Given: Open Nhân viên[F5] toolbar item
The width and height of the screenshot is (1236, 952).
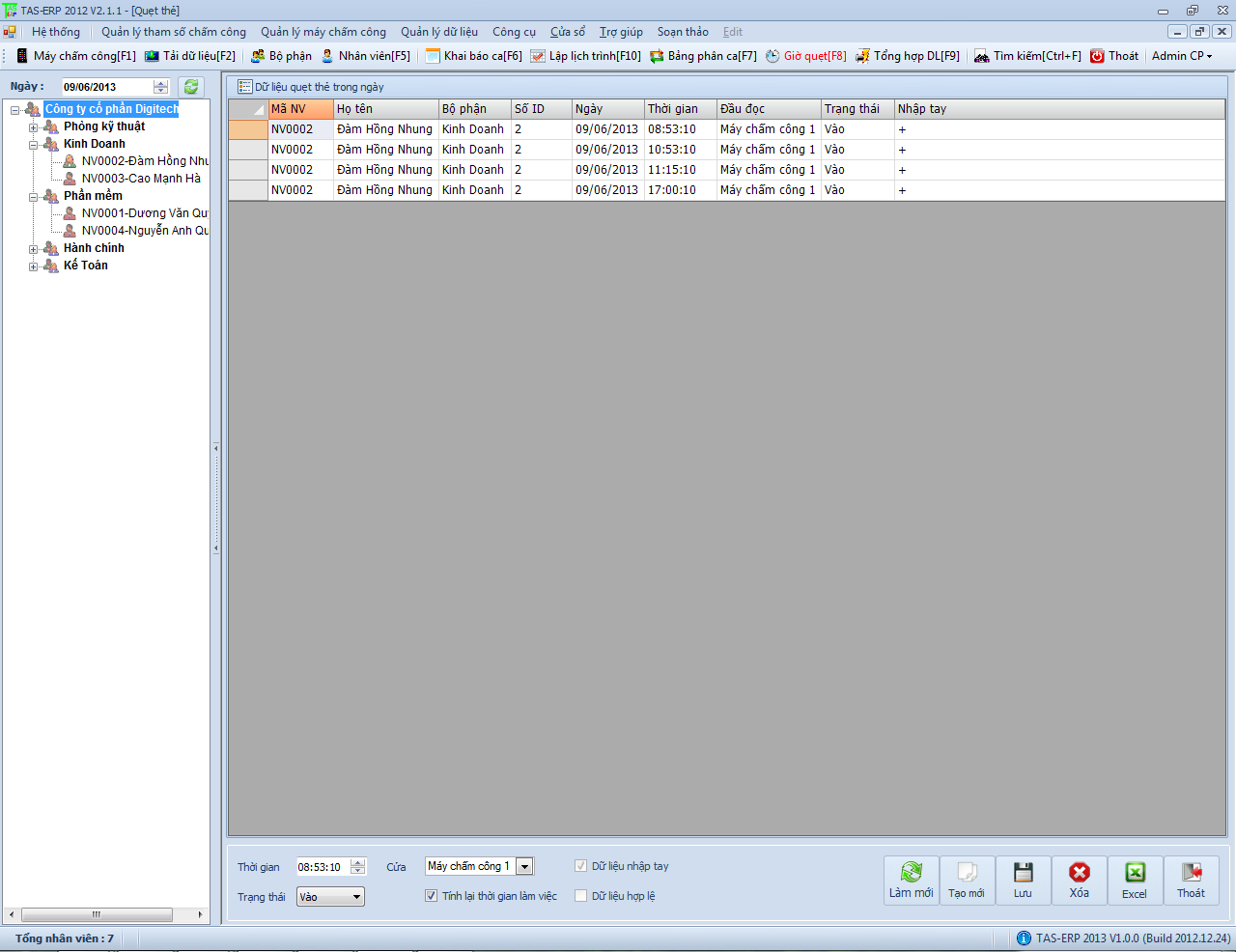Looking at the screenshot, I should pyautogui.click(x=366, y=56).
